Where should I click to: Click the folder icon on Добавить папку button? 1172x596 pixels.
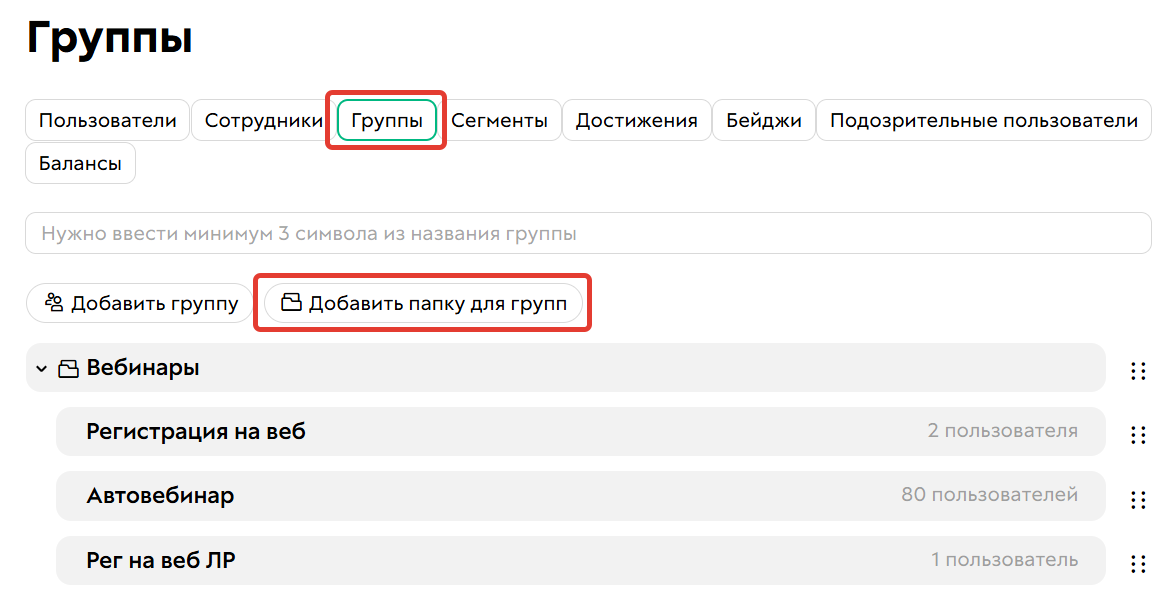coord(291,302)
